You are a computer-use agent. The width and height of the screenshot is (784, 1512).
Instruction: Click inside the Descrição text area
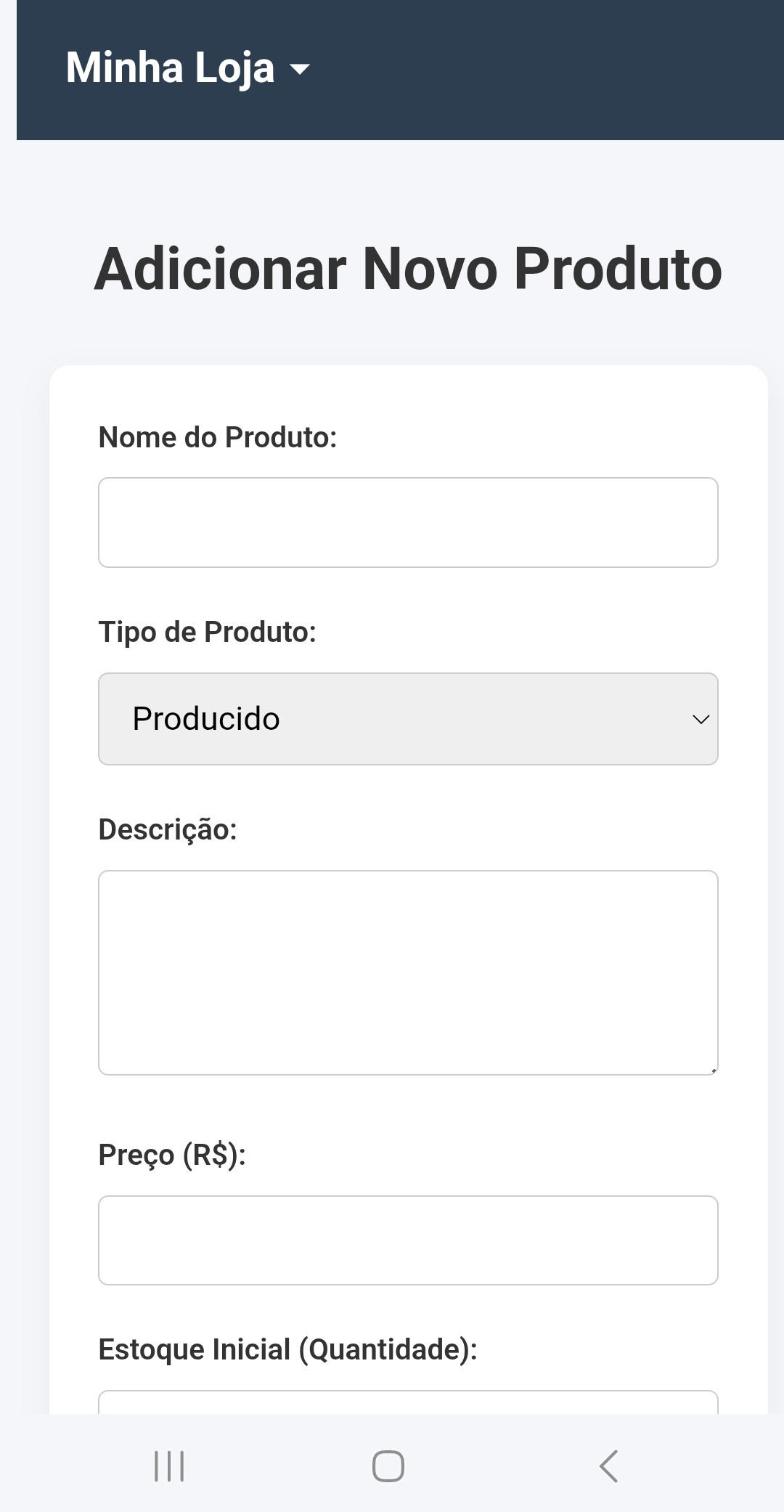pos(408,972)
